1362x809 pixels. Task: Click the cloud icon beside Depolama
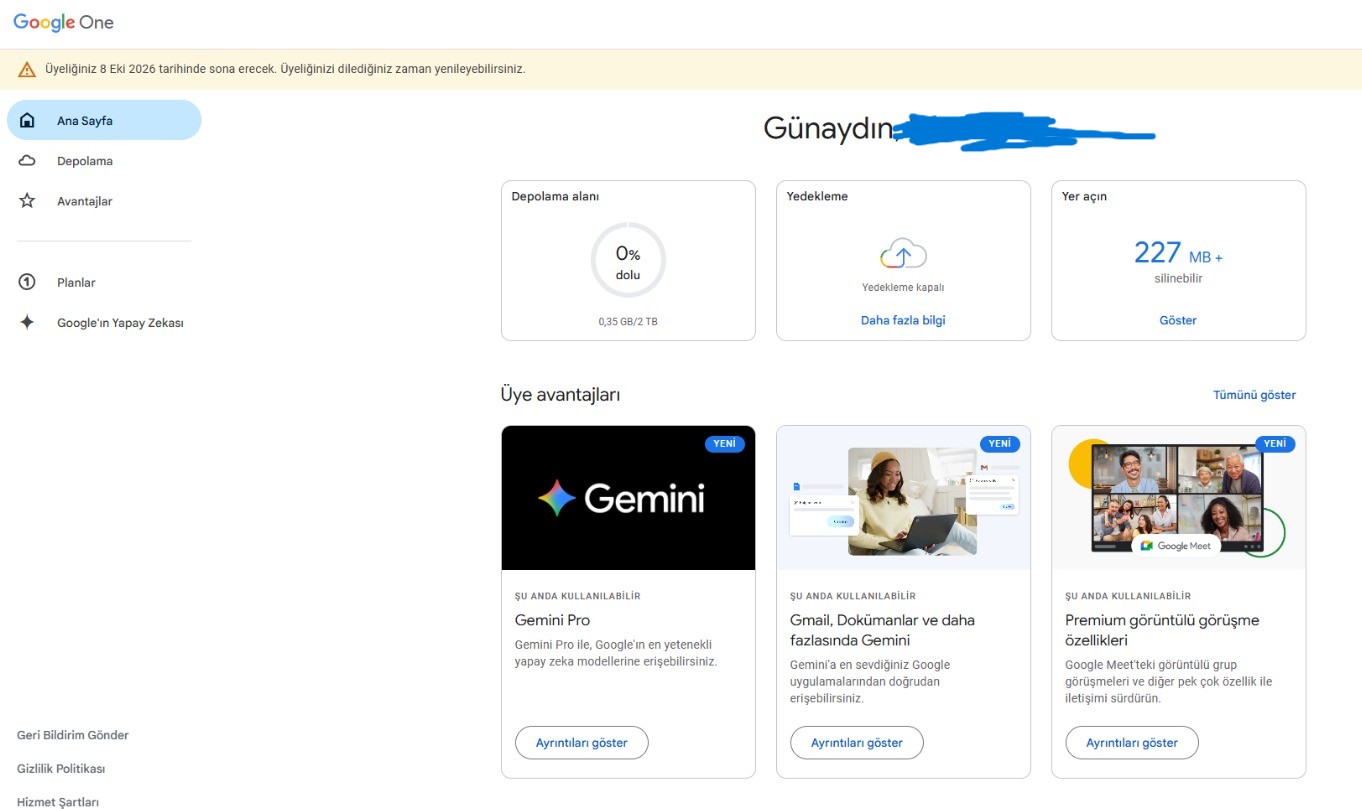coord(27,161)
